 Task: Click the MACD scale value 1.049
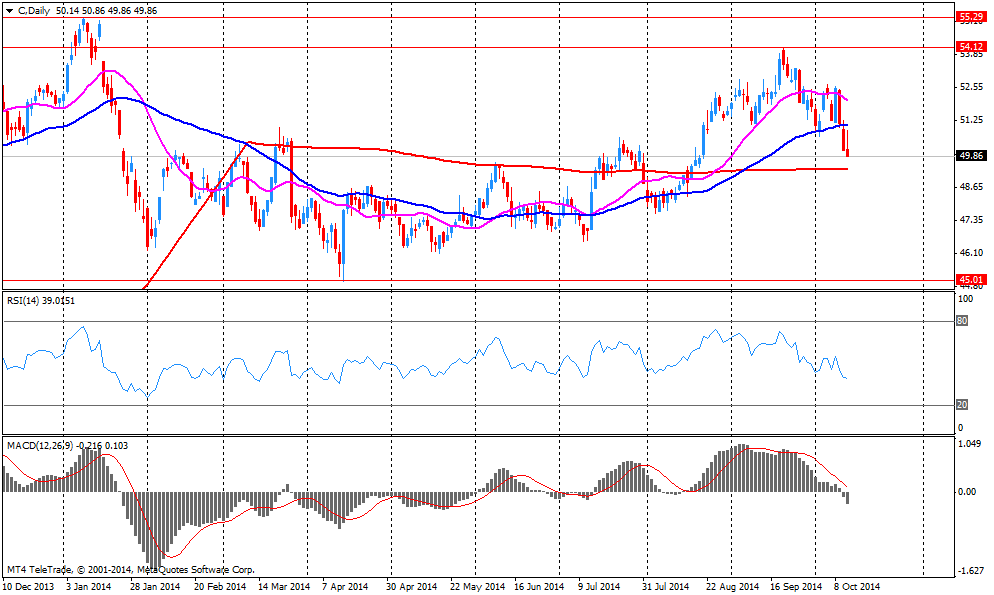(x=970, y=444)
